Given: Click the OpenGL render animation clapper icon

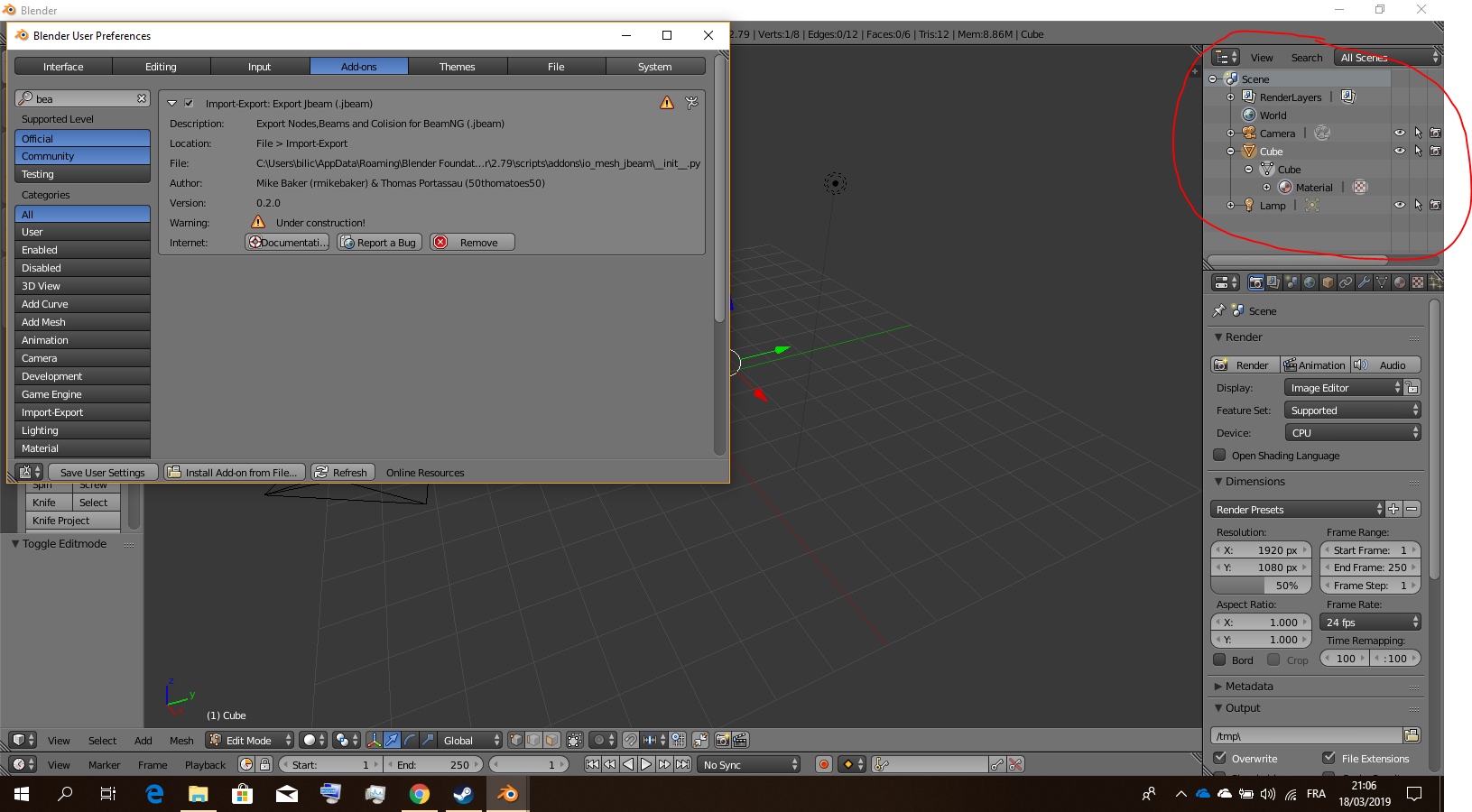Looking at the screenshot, I should (x=740, y=740).
